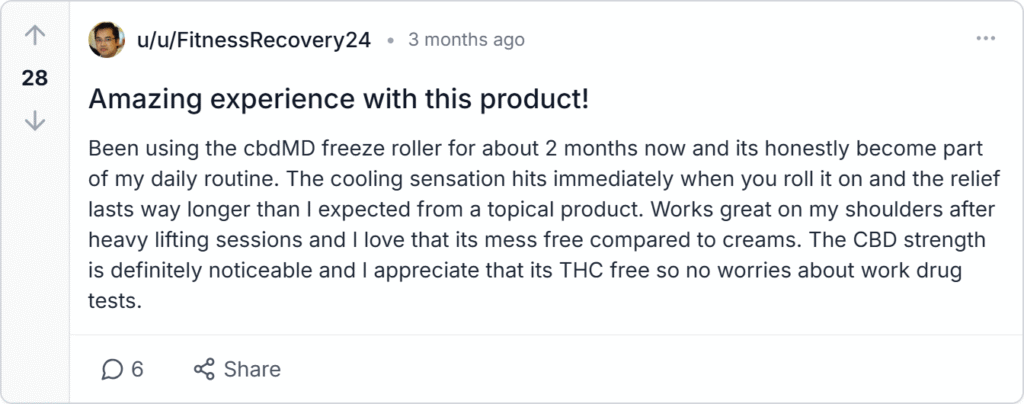Screen dimensions: 1024x404
Task: Click the comment count number 6
Action: click(x=137, y=369)
